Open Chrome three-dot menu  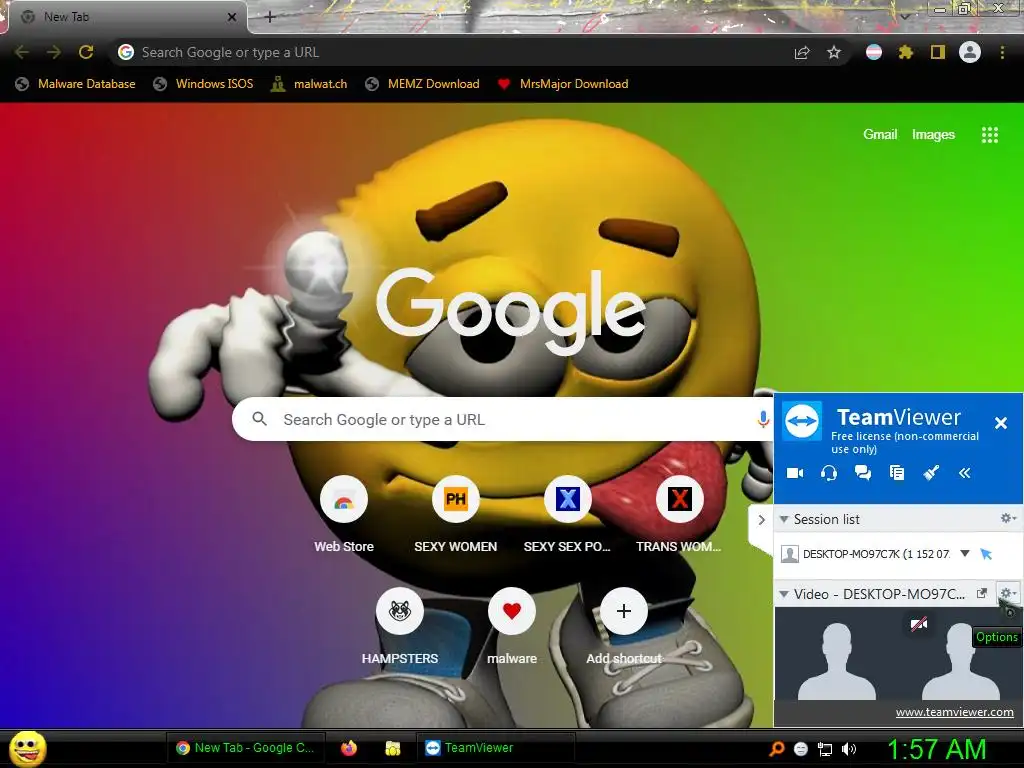tap(1002, 52)
